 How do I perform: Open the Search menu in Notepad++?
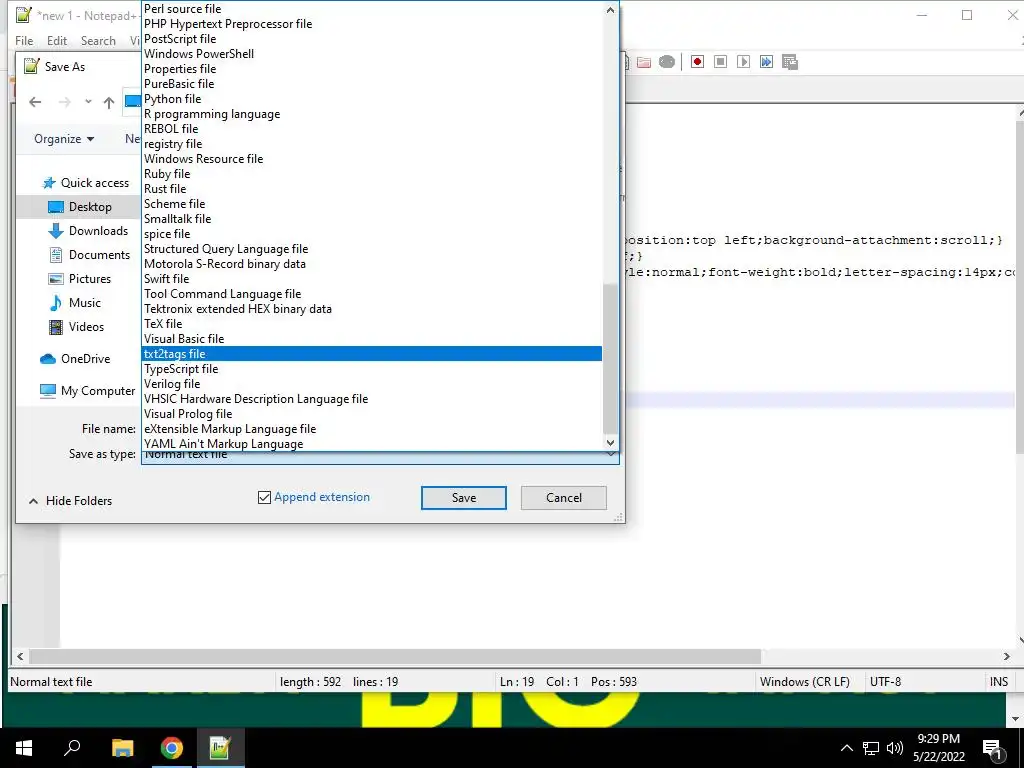(x=98, y=40)
